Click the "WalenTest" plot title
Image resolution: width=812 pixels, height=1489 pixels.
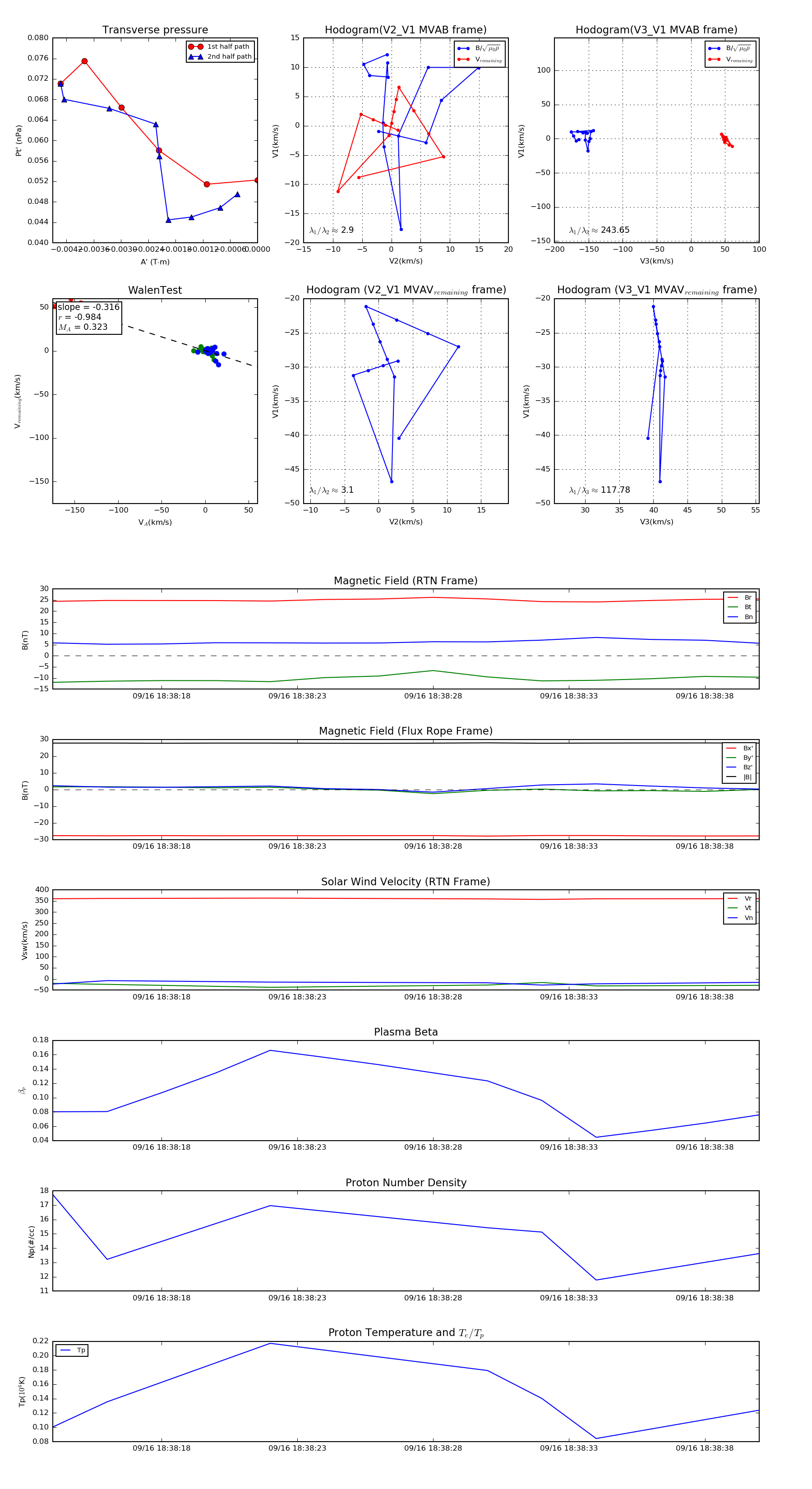[155, 290]
